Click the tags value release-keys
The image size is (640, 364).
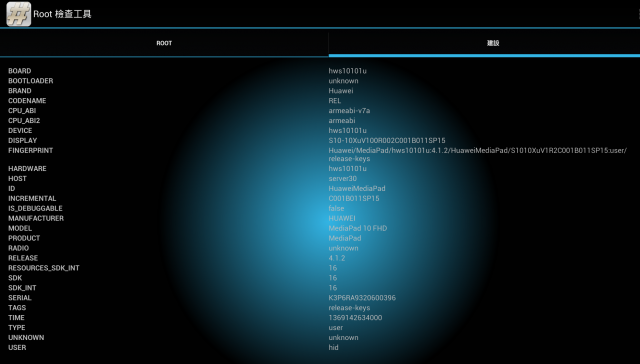point(349,308)
